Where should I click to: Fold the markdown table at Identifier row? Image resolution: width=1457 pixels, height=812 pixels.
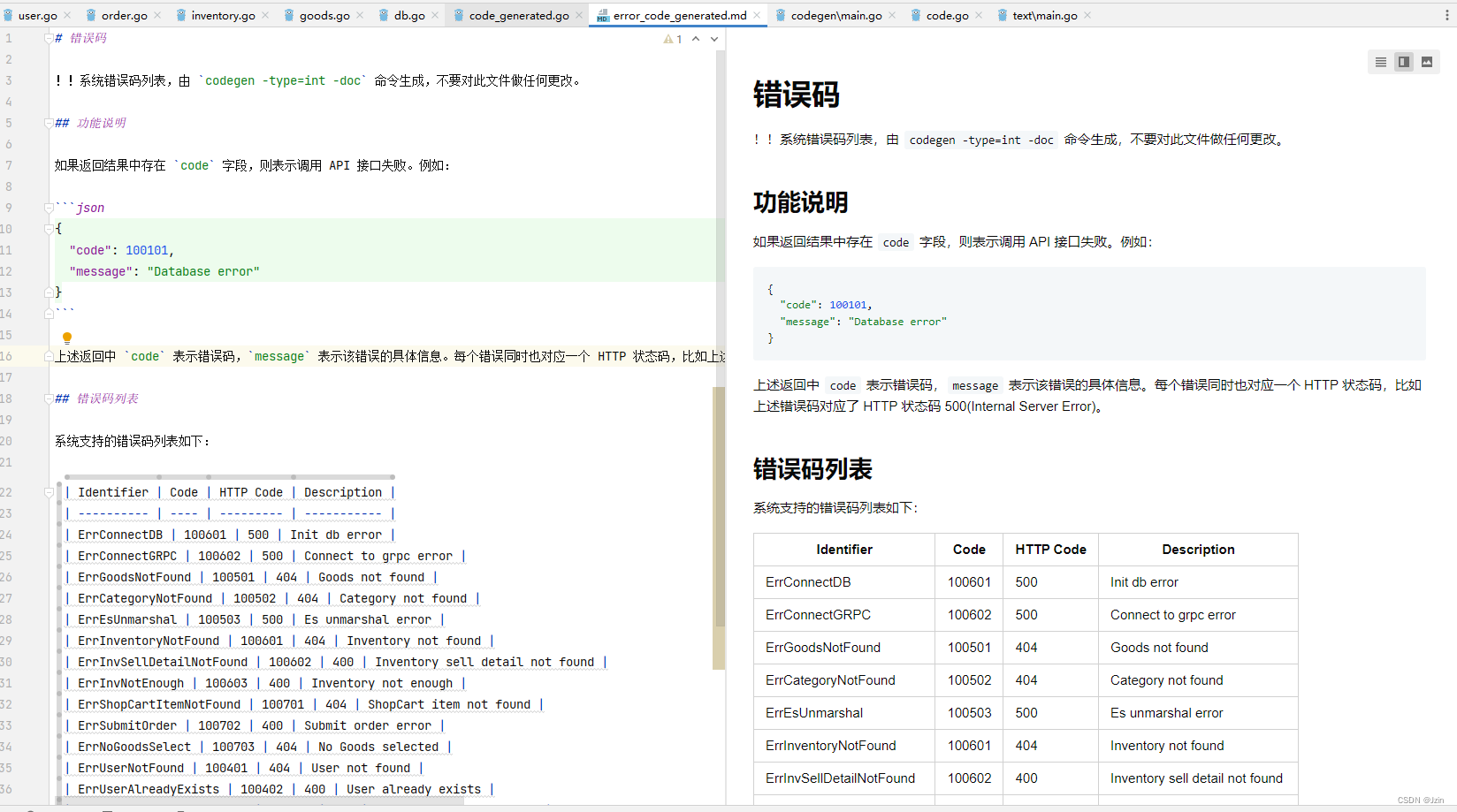(x=49, y=492)
